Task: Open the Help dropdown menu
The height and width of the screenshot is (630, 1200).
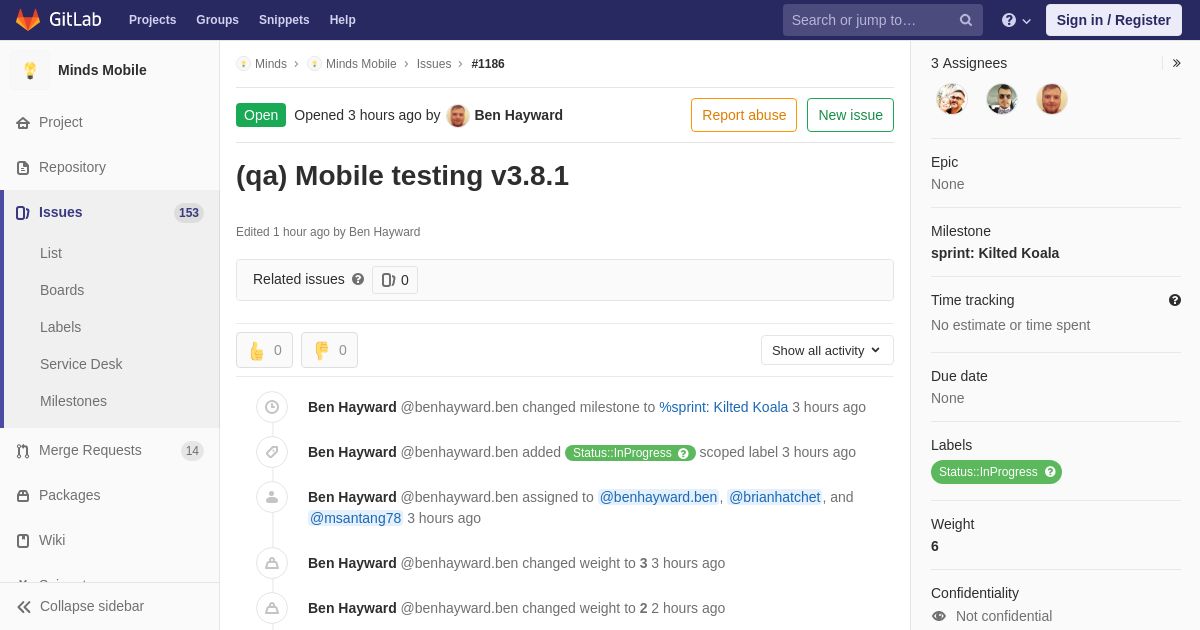Action: click(x=1016, y=20)
